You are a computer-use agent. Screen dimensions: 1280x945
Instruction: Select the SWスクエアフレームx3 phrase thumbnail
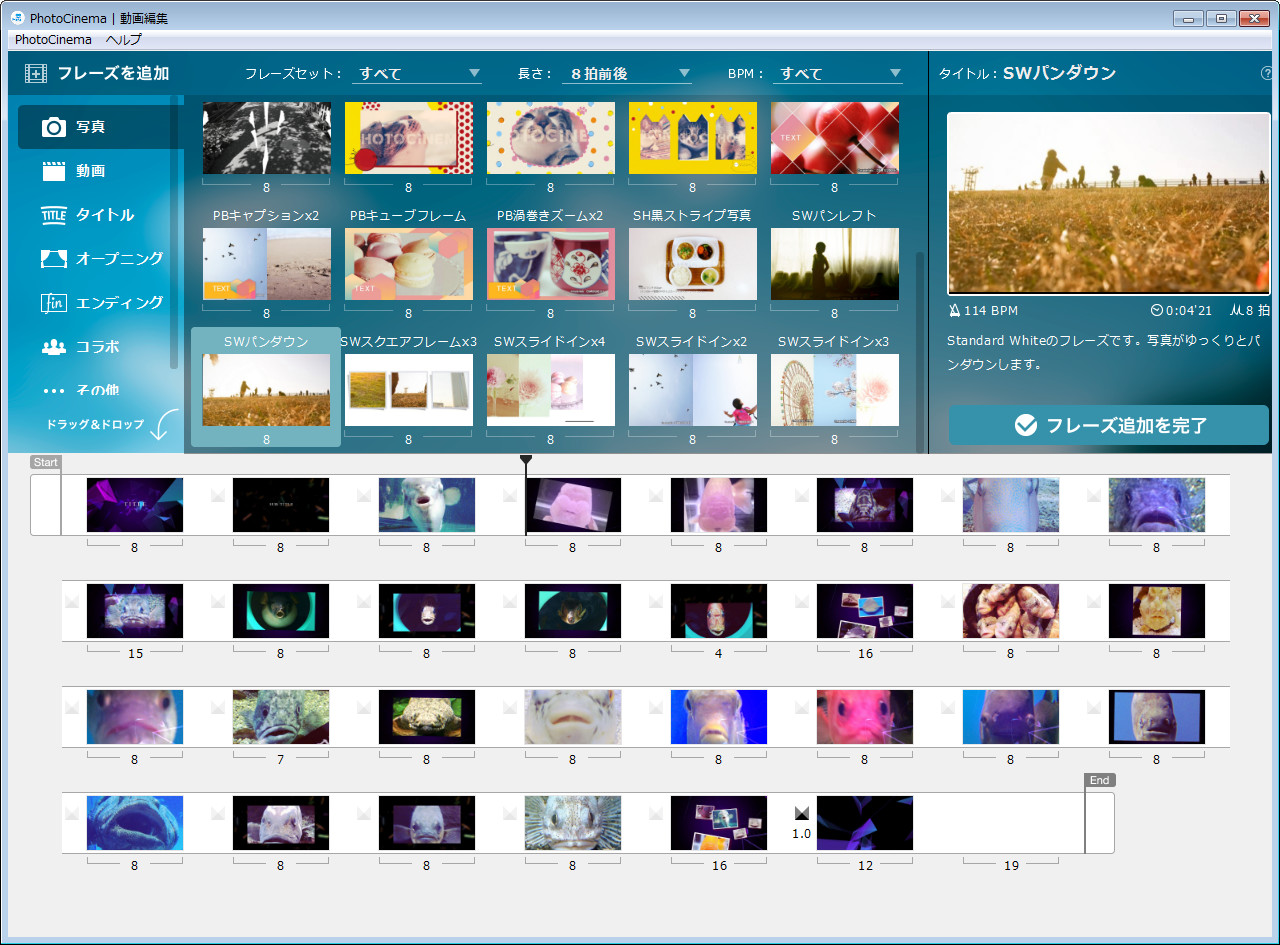tap(408, 390)
